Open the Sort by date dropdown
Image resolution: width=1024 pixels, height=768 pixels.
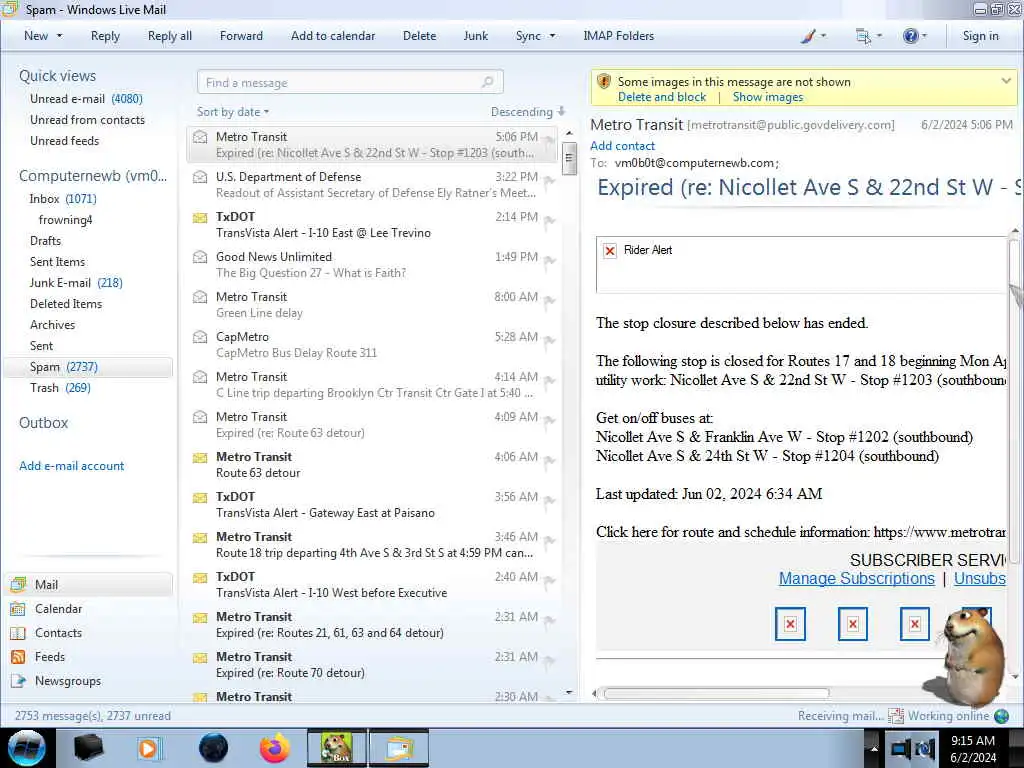[232, 112]
